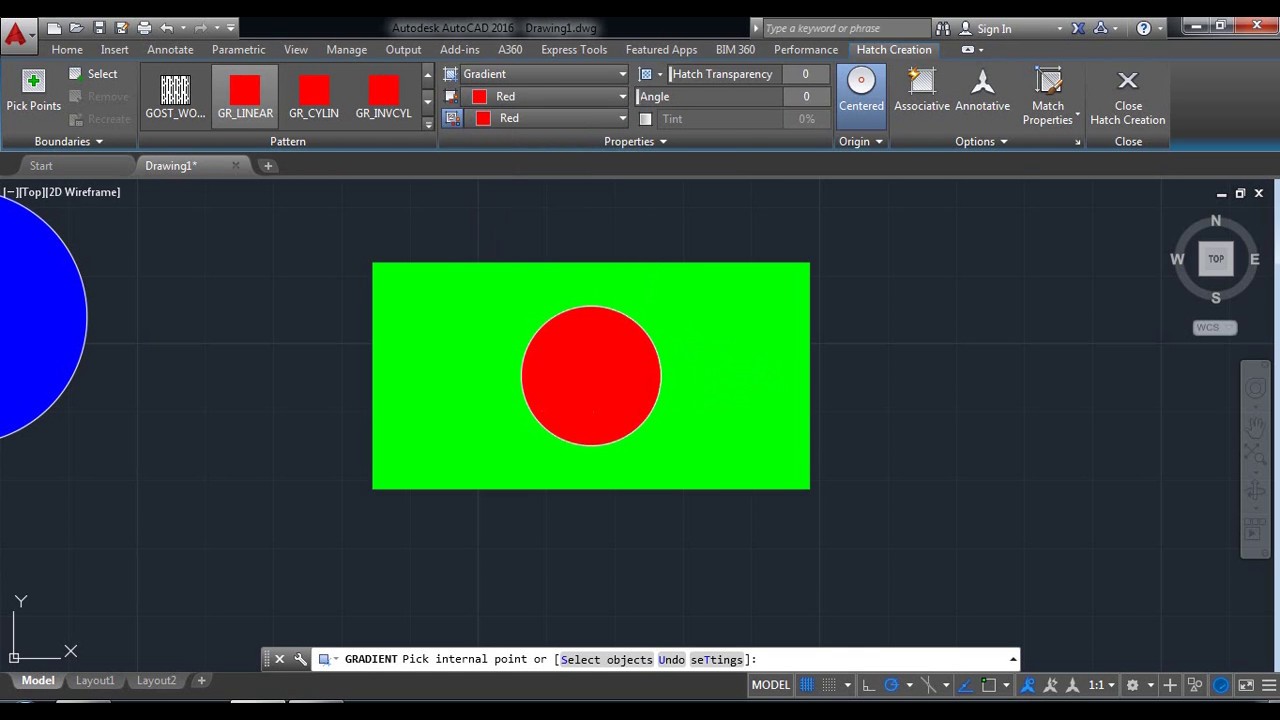Click the MODEL space status button
The image size is (1280, 720).
point(770,685)
